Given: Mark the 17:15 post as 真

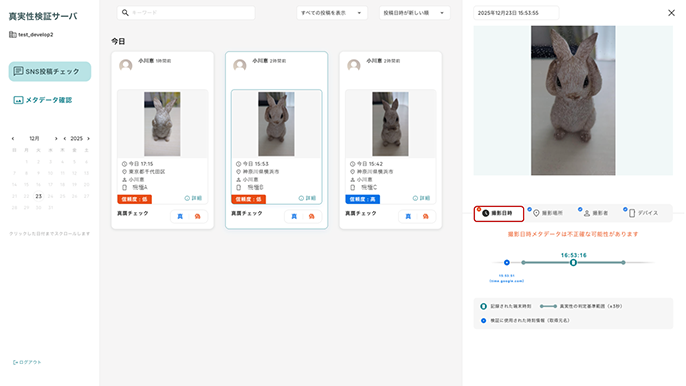Looking at the screenshot, I should [x=180, y=216].
